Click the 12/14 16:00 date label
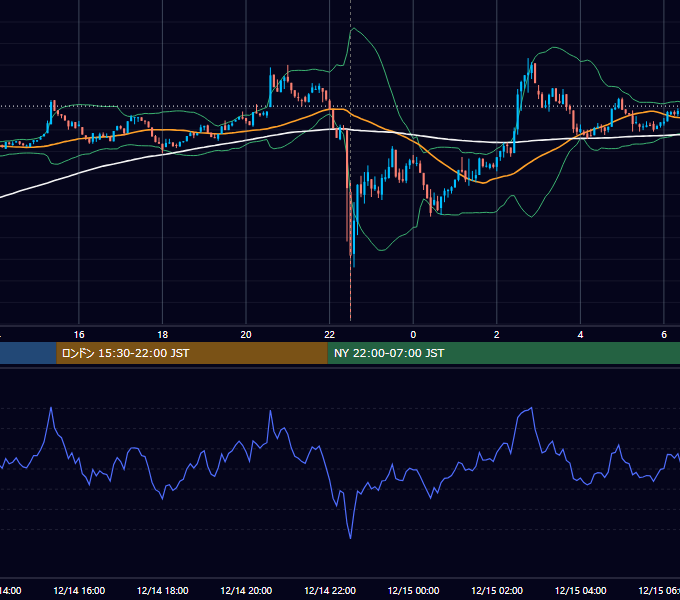Image resolution: width=680 pixels, height=600 pixels. pos(79,590)
